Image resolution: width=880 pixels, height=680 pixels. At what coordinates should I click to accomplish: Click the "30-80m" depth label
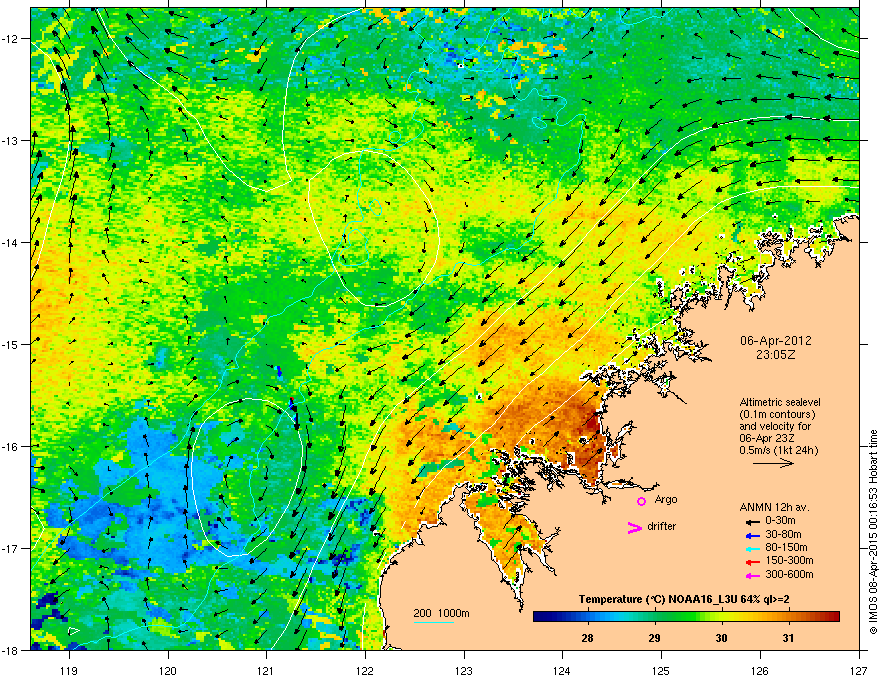(x=783, y=534)
